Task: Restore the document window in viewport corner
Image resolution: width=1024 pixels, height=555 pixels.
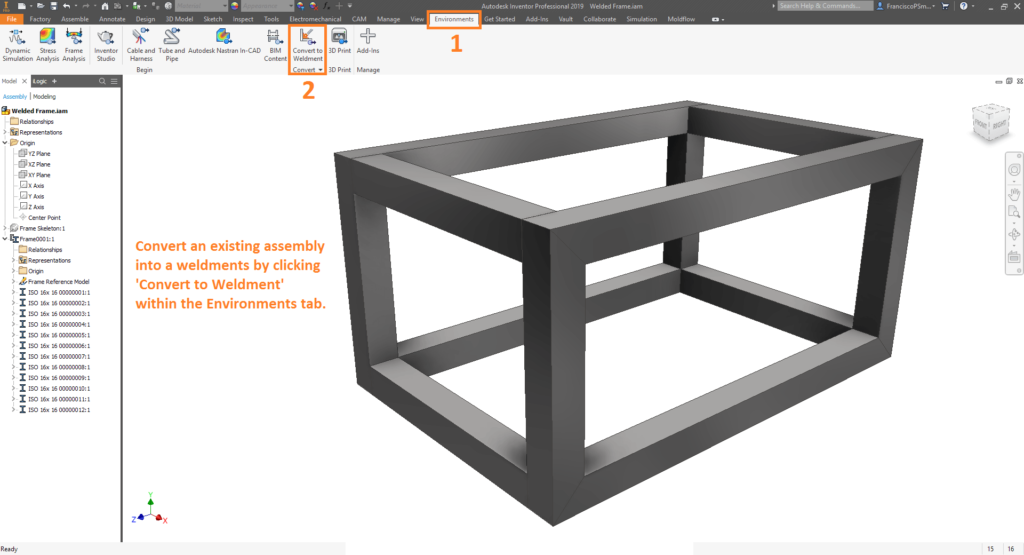Action: (1008, 81)
